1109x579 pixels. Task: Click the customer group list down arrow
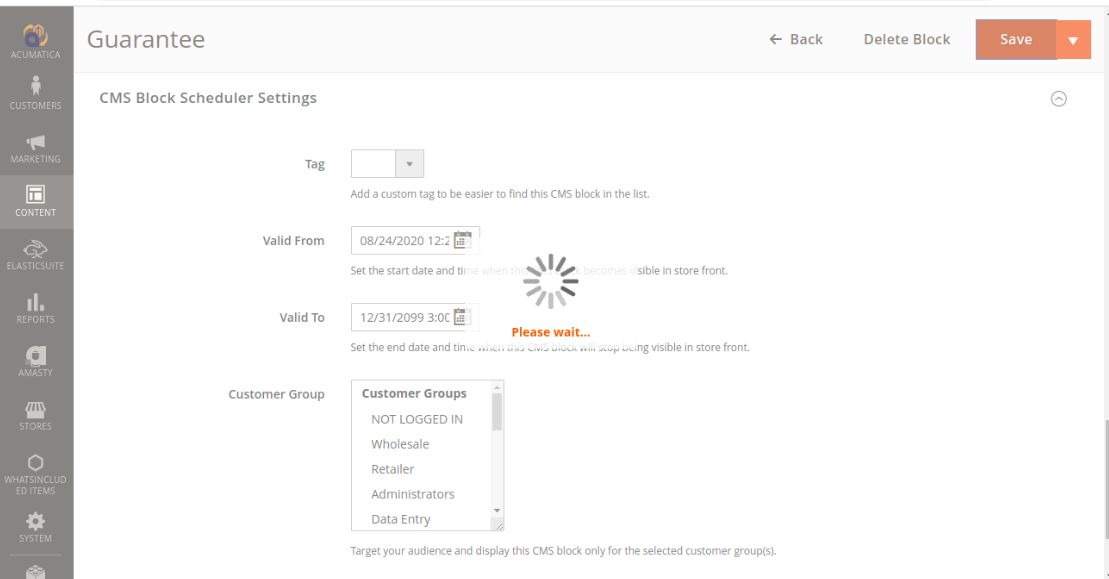pos(497,510)
